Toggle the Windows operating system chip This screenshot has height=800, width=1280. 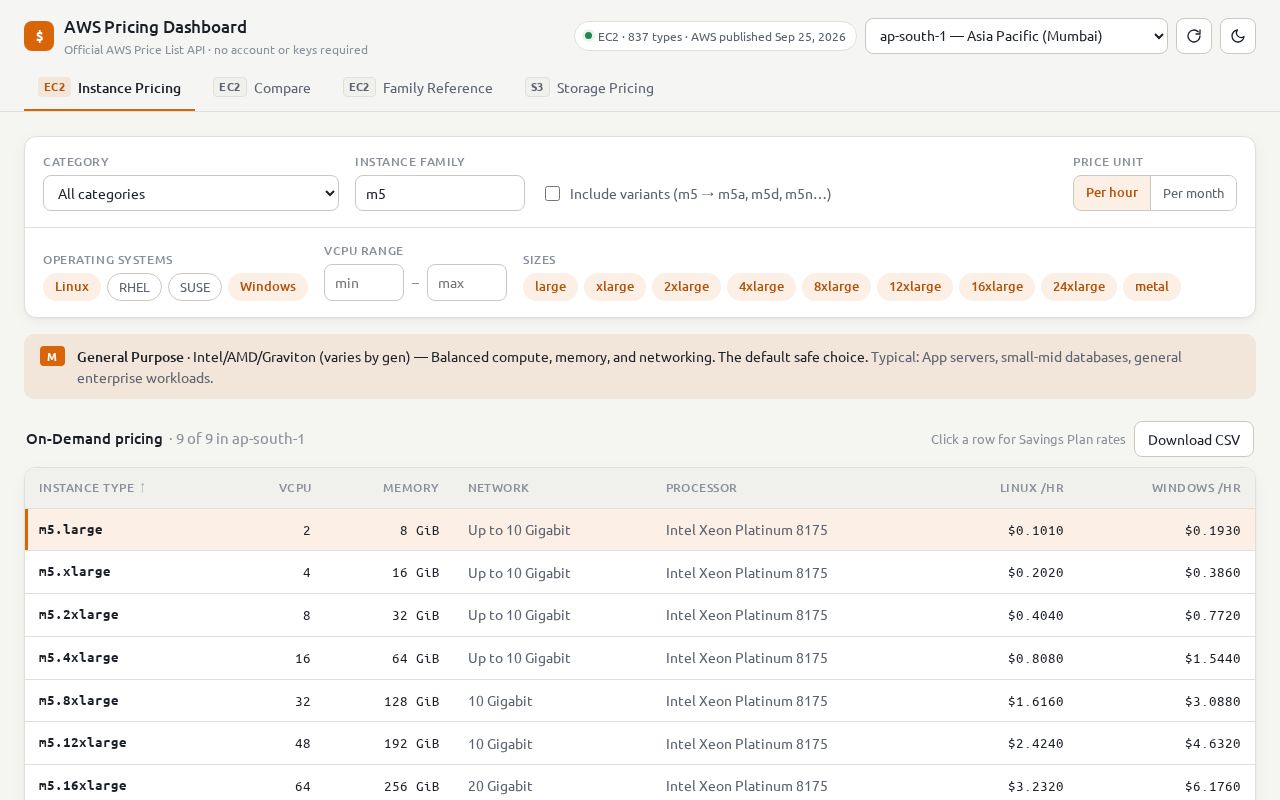[x=268, y=287]
